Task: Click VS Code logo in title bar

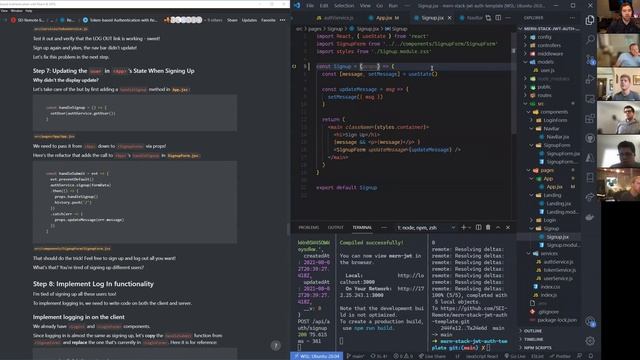Action: (297, 5)
